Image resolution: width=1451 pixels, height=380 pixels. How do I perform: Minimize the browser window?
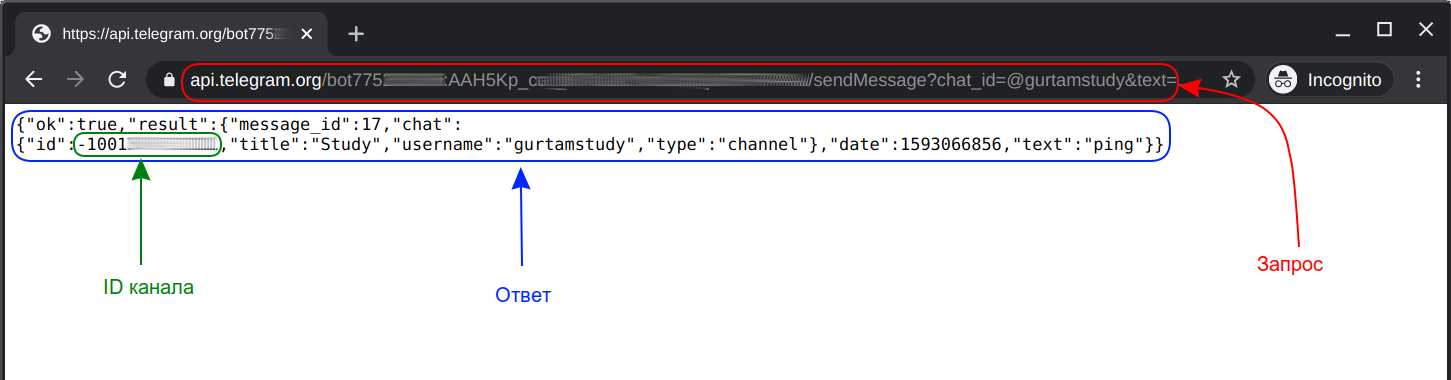pos(1341,30)
